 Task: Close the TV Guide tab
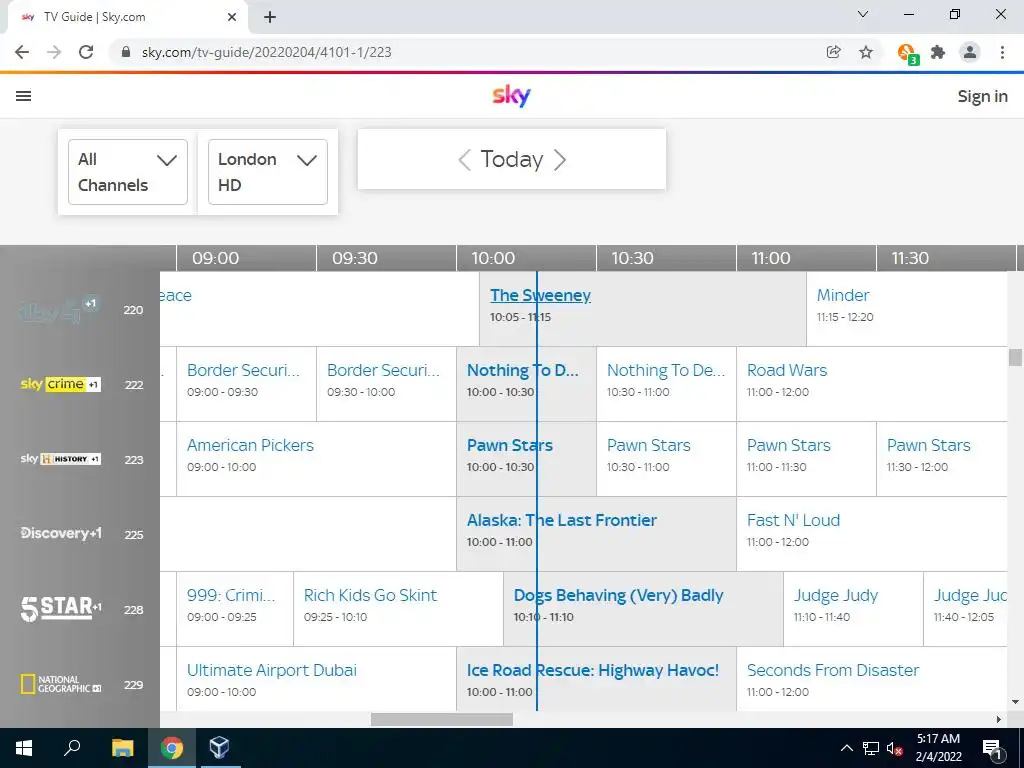click(232, 17)
